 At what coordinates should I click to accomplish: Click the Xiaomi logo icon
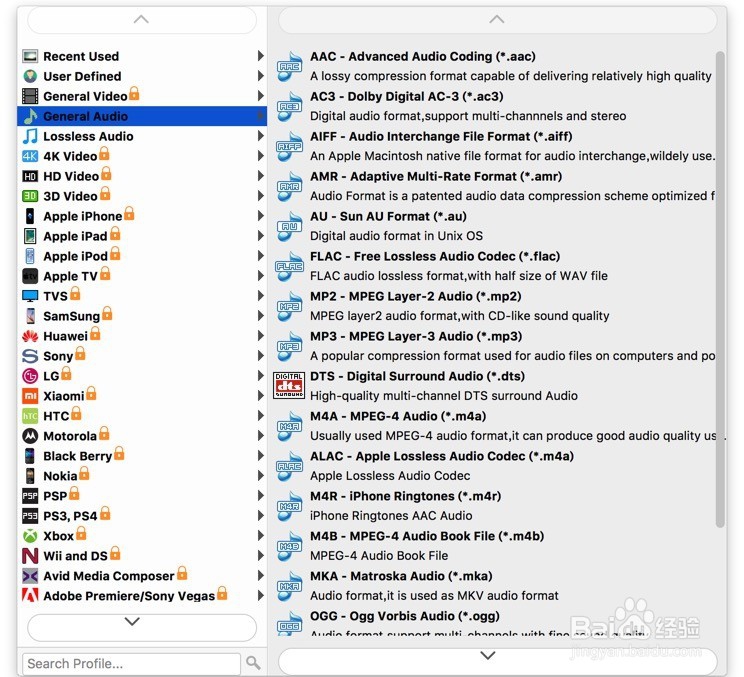click(x=30, y=396)
